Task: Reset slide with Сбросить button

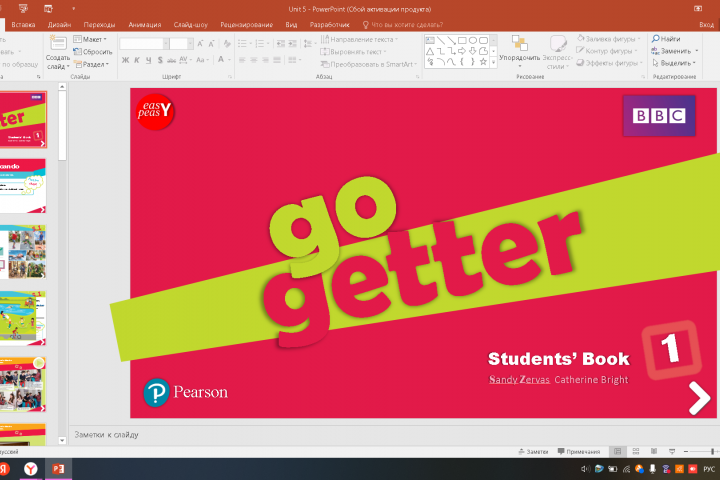Action: pyautogui.click(x=93, y=52)
